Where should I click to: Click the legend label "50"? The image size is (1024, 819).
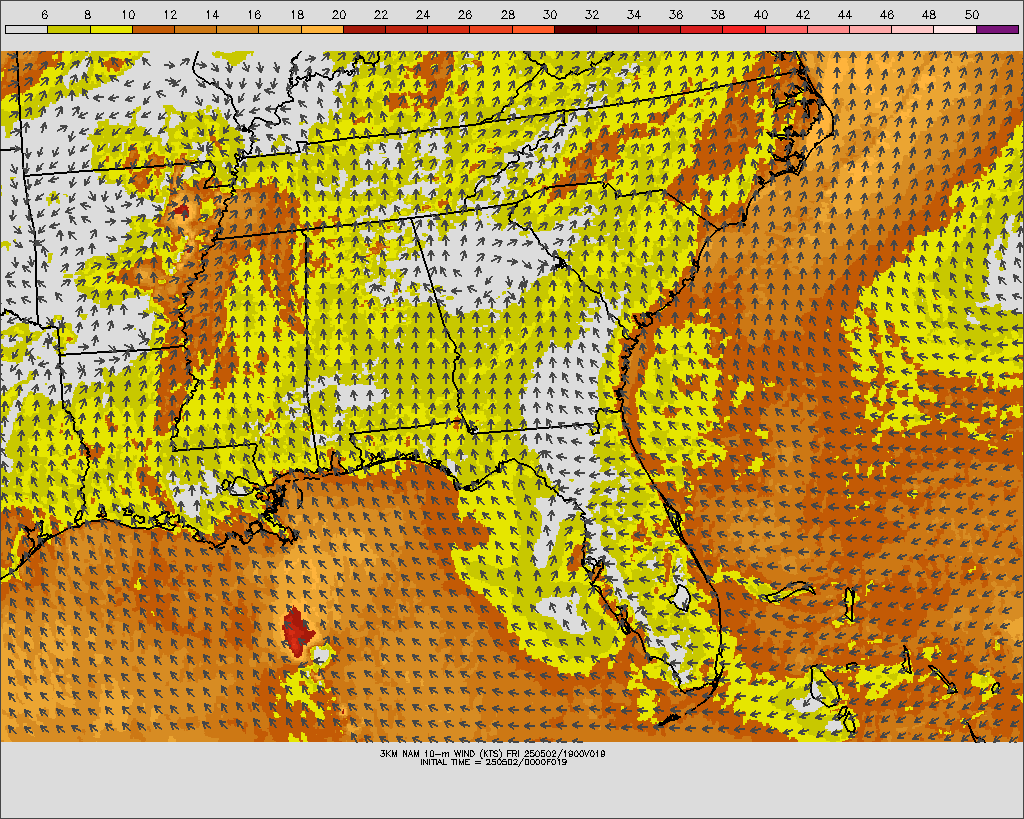pos(972,14)
